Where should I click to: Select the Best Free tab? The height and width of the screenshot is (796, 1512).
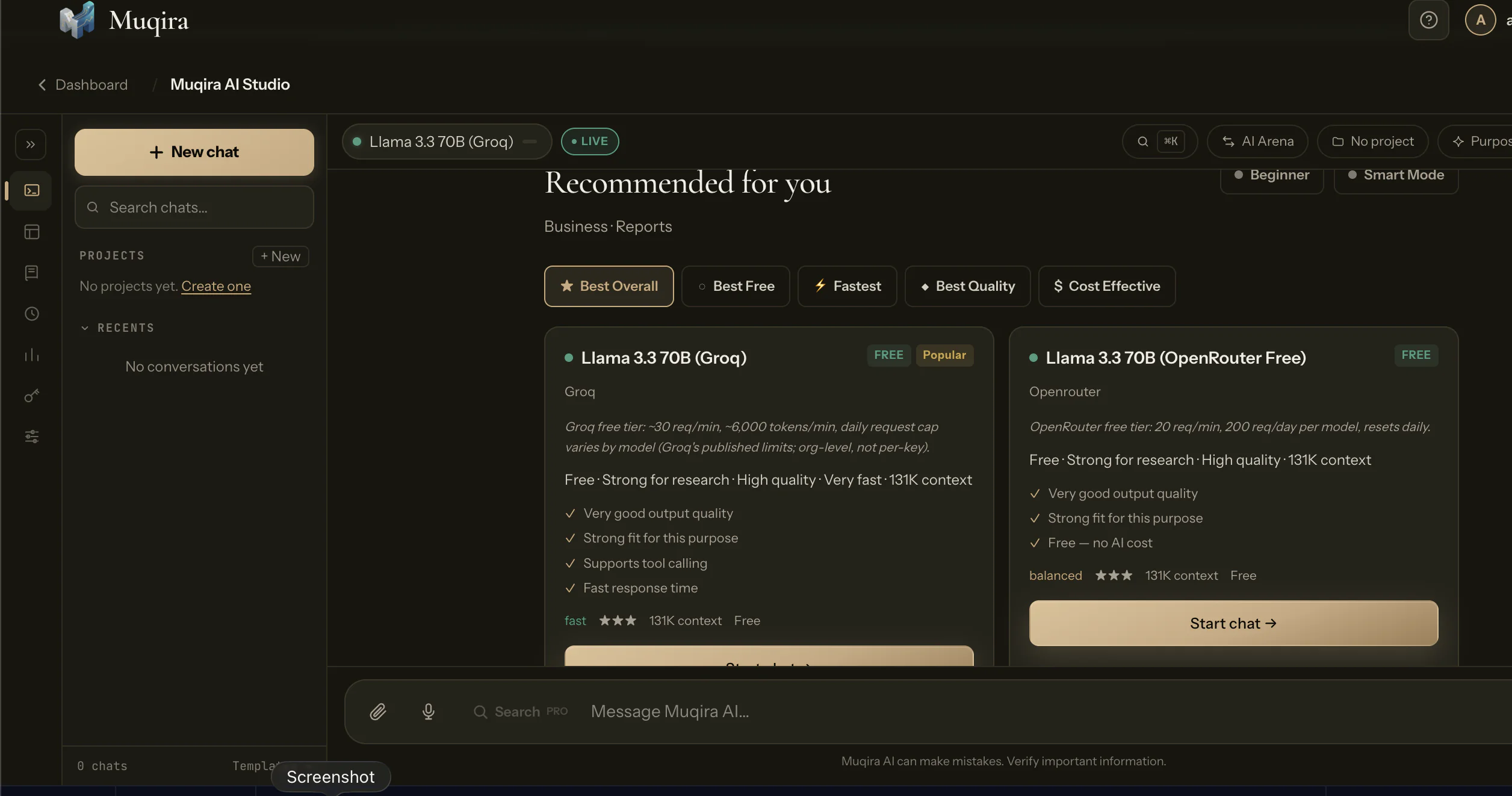[x=735, y=286]
